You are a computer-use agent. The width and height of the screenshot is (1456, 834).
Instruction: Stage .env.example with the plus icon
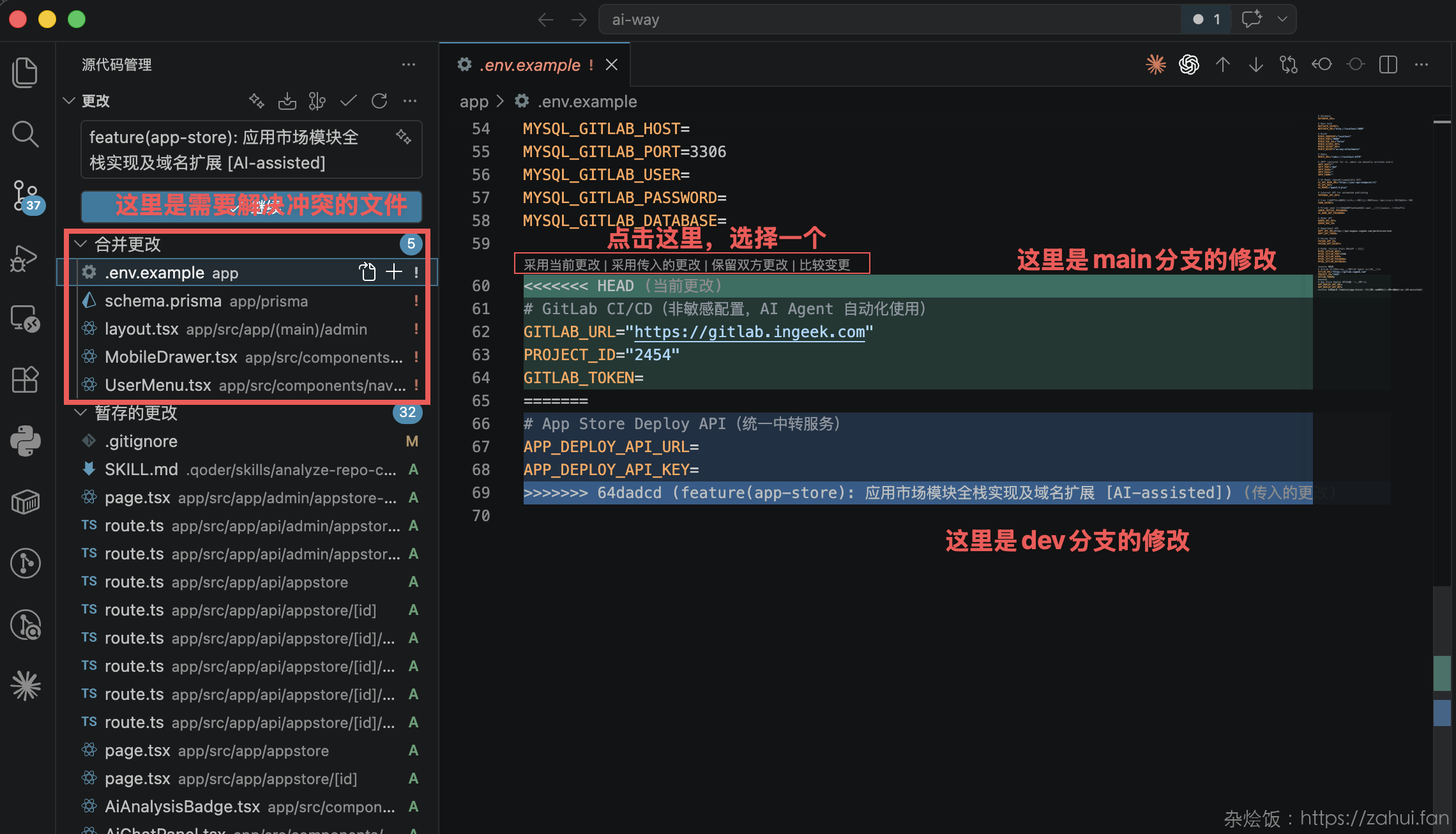pos(394,272)
